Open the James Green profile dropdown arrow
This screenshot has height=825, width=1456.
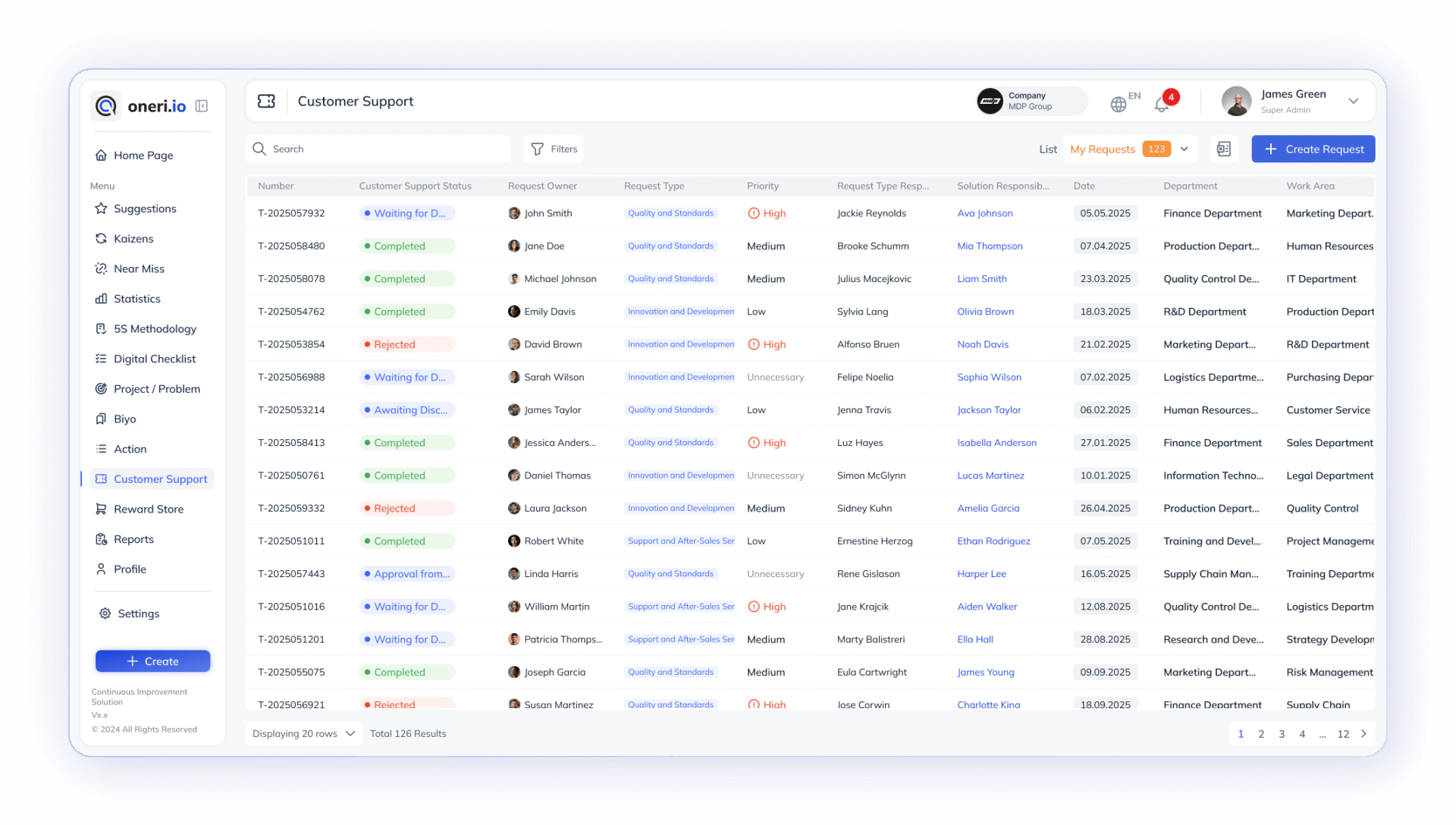coord(1353,102)
